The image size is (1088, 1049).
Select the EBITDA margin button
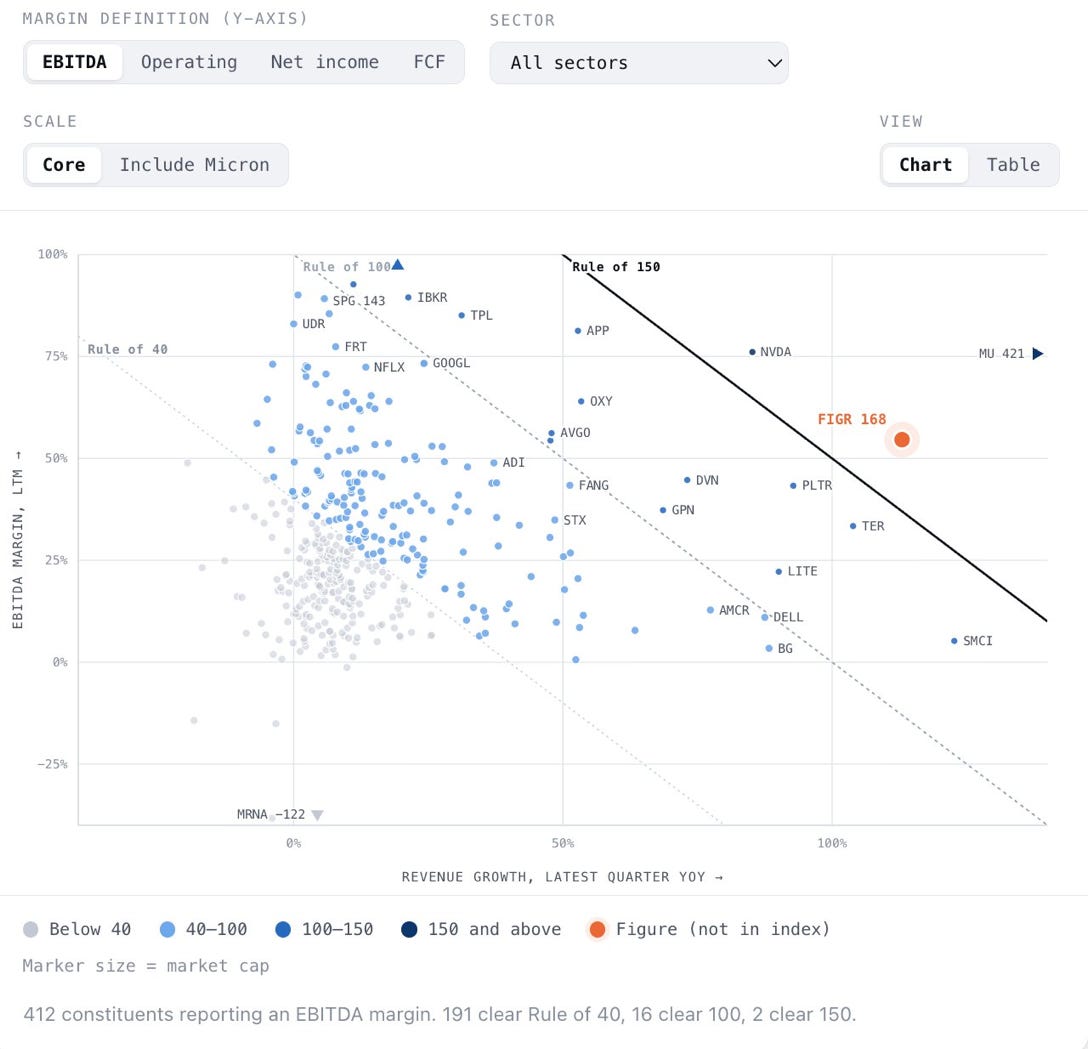[x=74, y=62]
